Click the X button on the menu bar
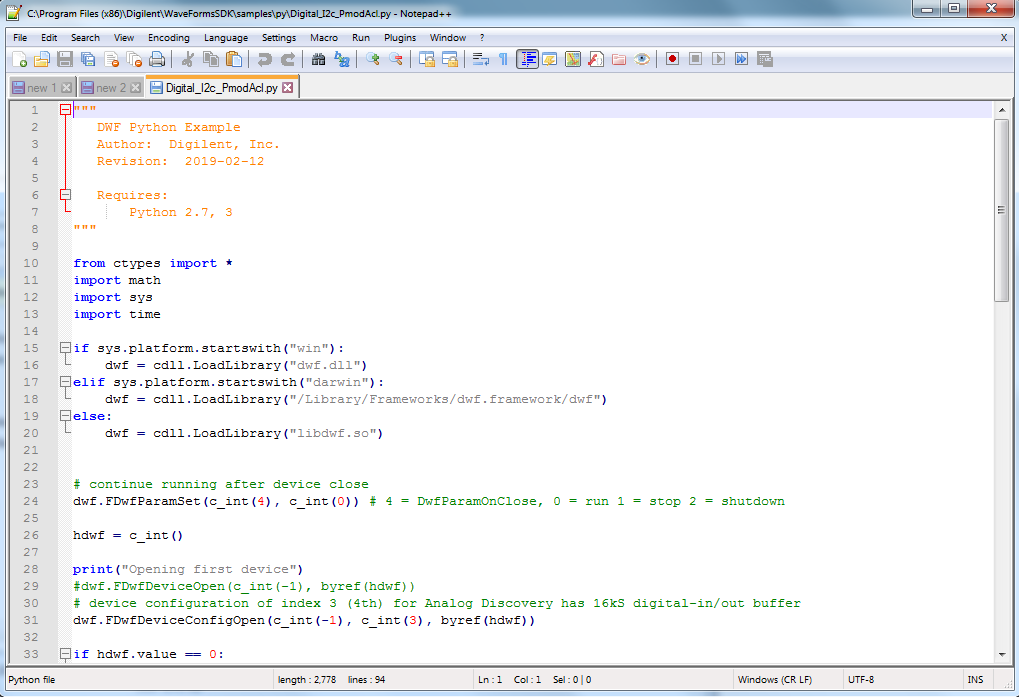The image size is (1019, 697). coord(1003,38)
